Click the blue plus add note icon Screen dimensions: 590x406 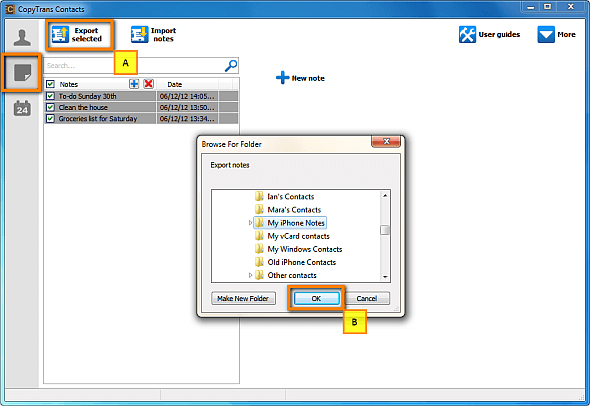coord(134,84)
